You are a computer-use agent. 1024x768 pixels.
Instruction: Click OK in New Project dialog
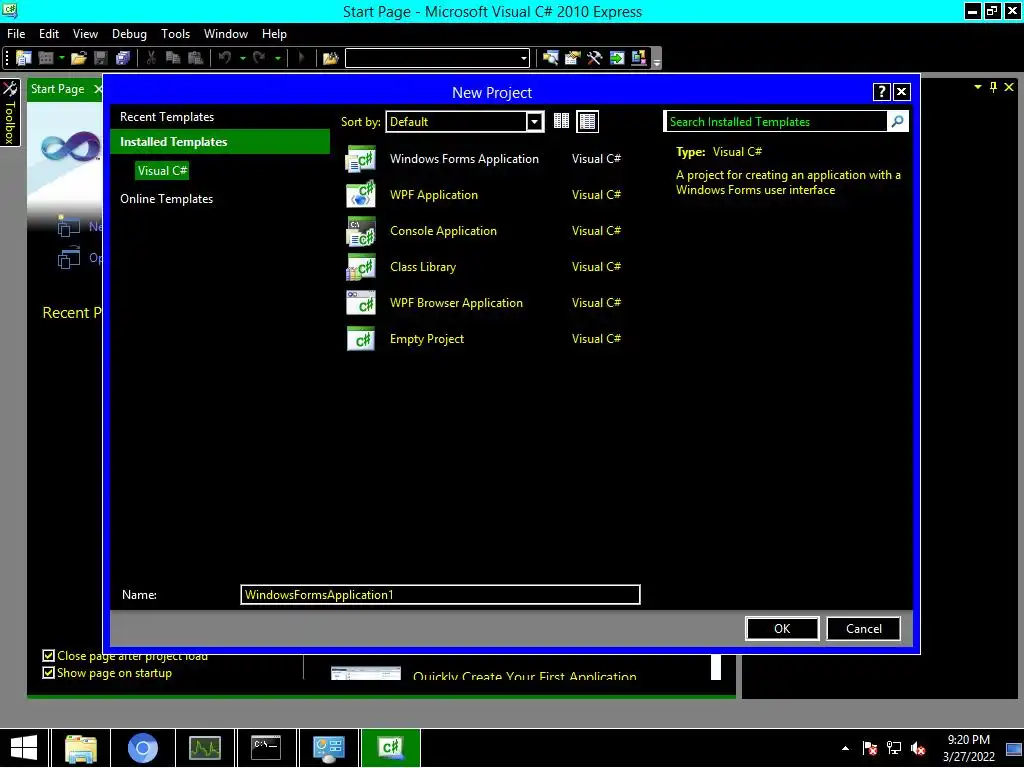pos(782,628)
